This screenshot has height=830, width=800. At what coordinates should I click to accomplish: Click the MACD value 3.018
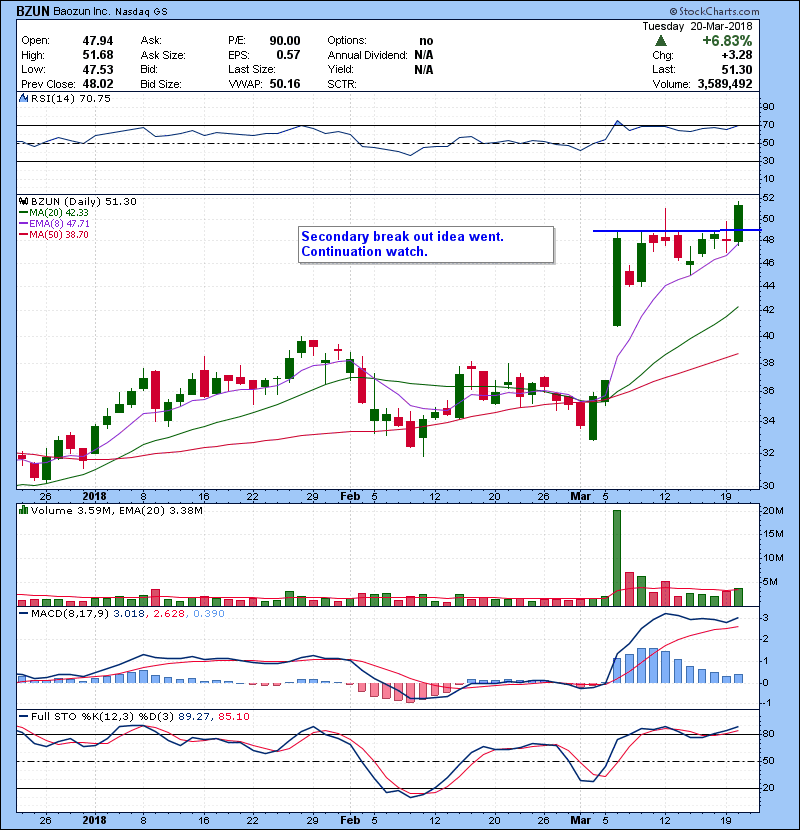[129, 614]
